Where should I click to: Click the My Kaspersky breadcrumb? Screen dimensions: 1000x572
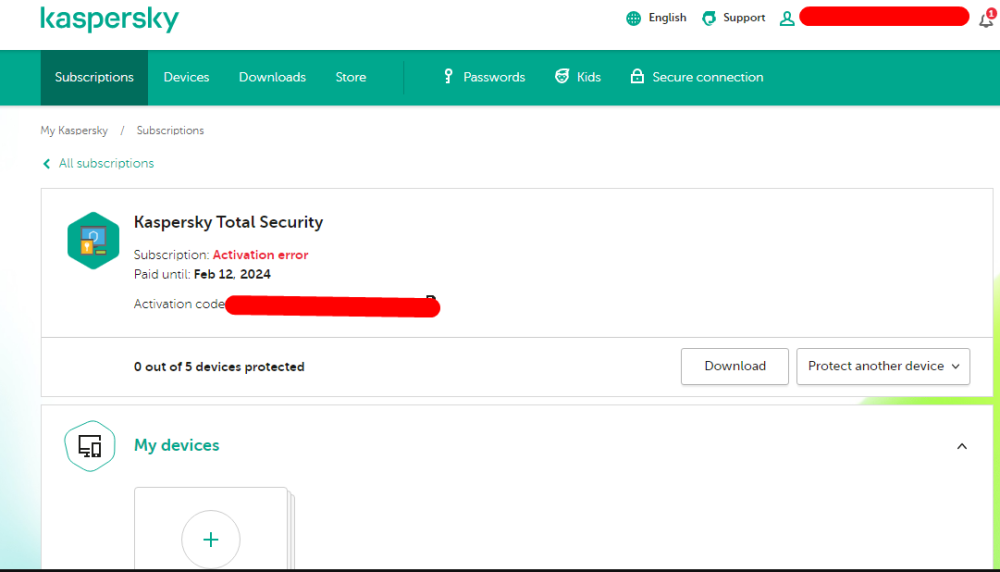tap(74, 130)
